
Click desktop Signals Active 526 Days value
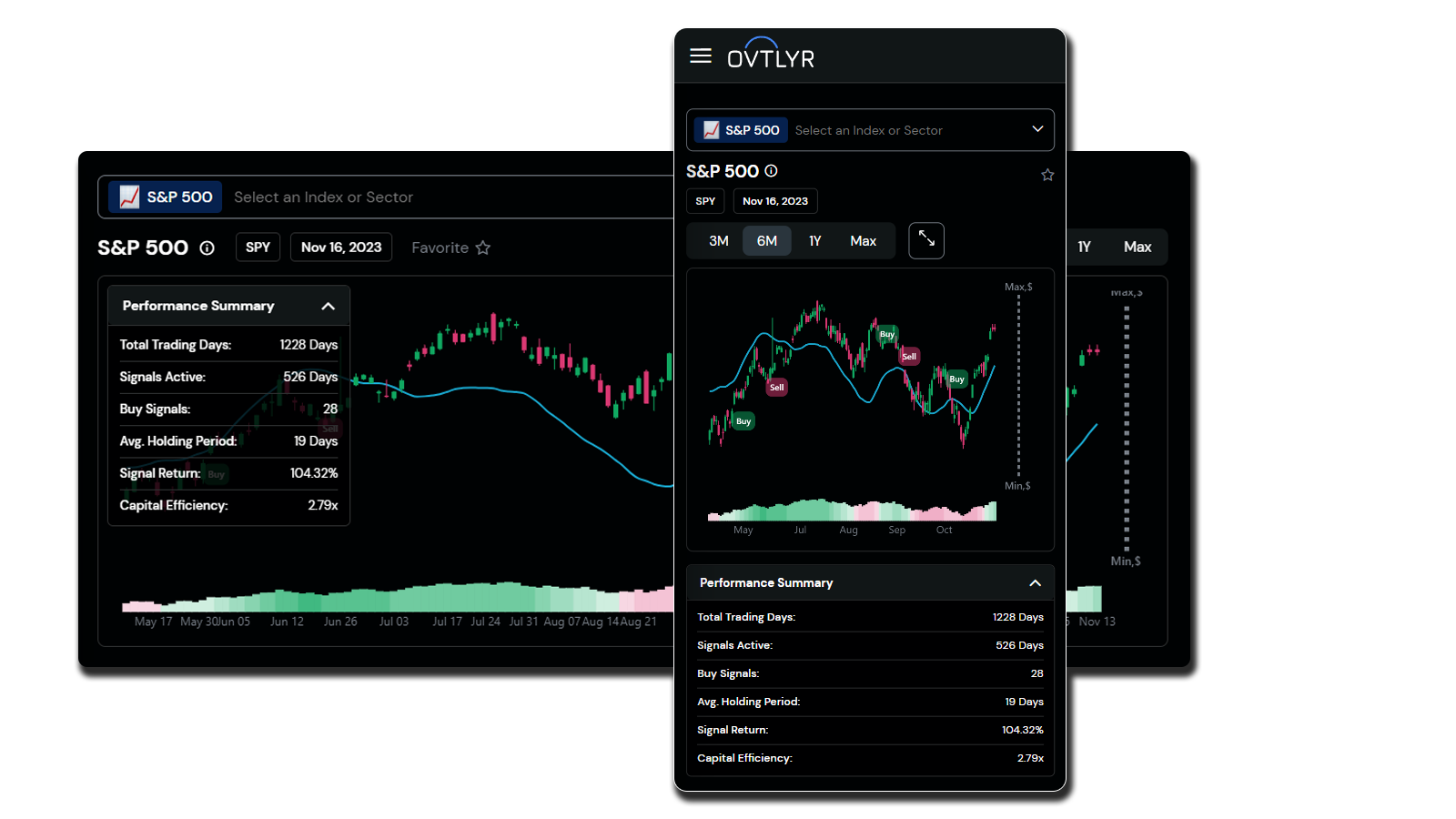coord(310,377)
